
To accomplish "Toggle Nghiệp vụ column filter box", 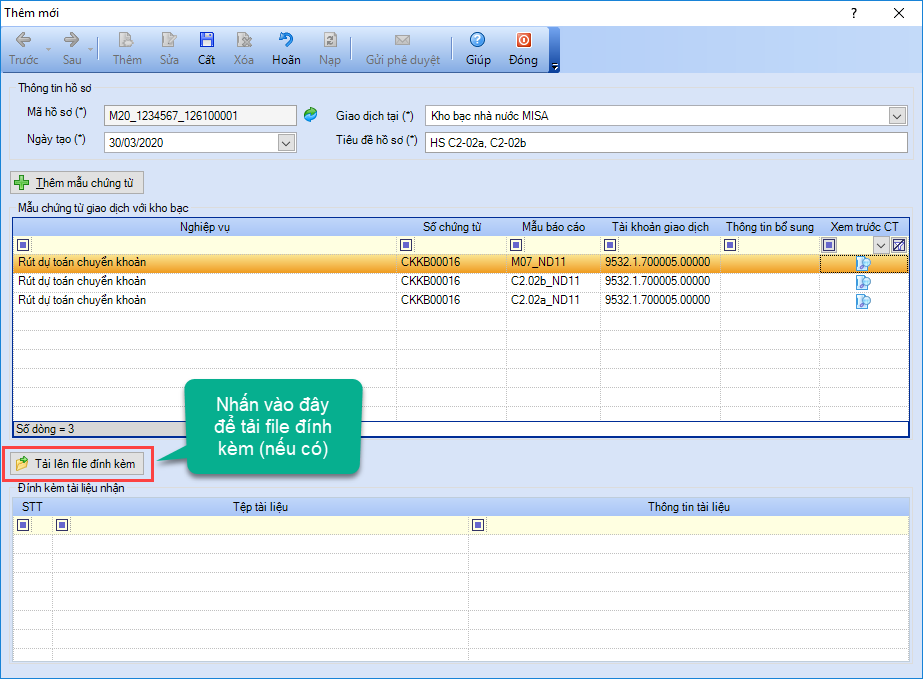I will (23, 245).
